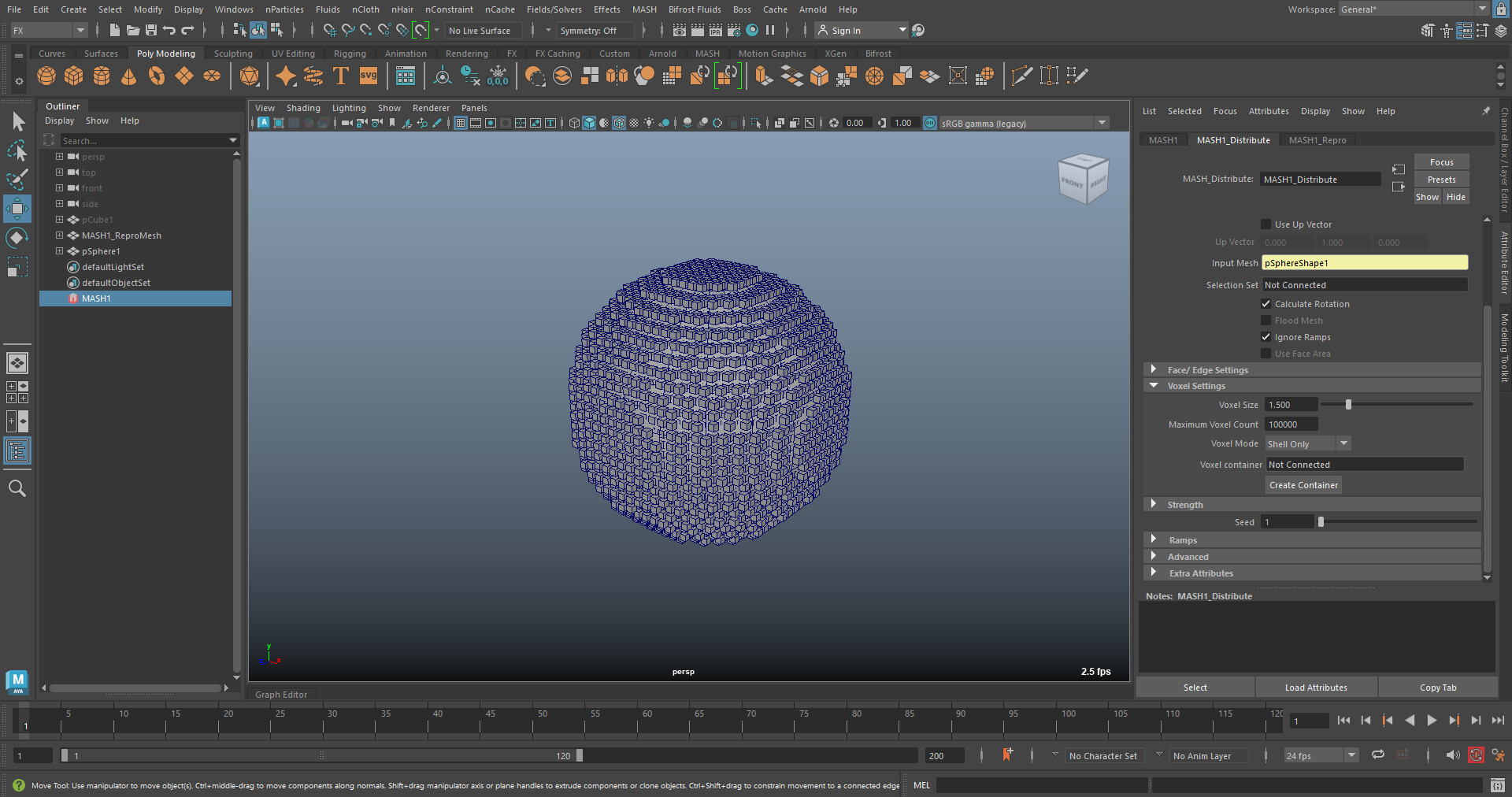This screenshot has width=1512, height=797.
Task: Disable the Calculate Rotation checkbox
Action: pyautogui.click(x=1266, y=304)
